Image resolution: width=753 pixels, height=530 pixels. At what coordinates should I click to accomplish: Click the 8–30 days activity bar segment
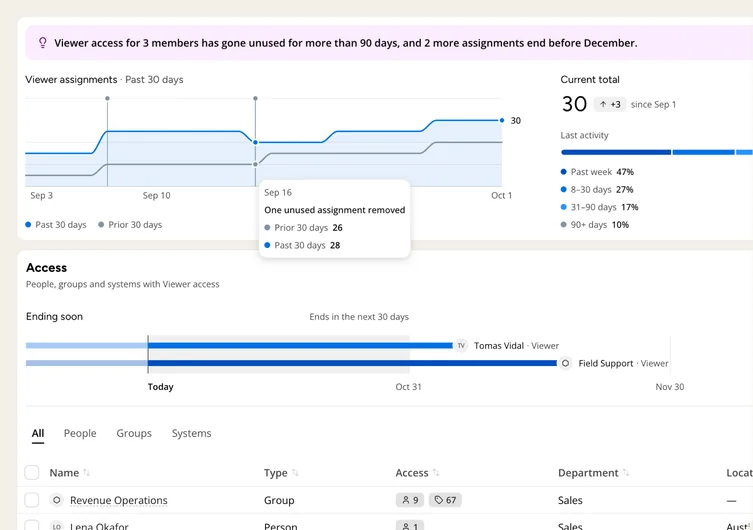pyautogui.click(x=704, y=152)
